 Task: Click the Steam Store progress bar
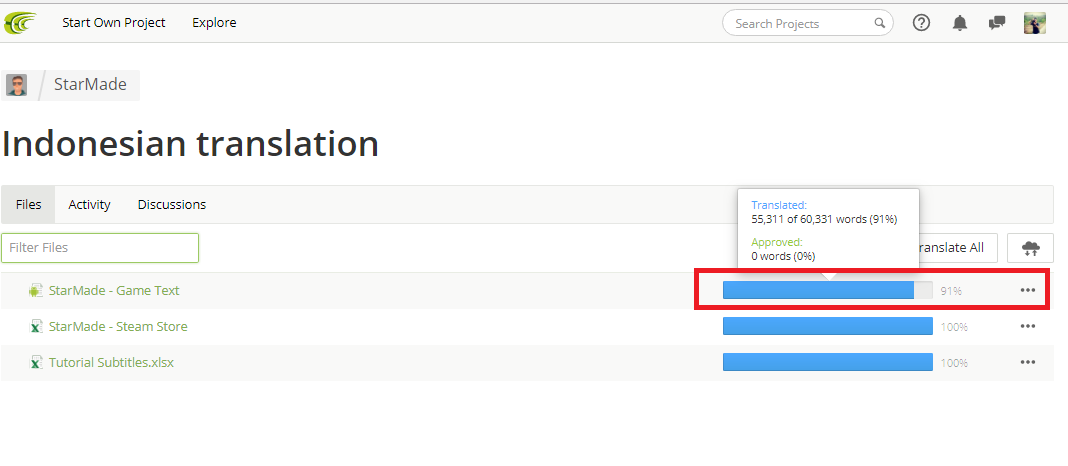827,327
